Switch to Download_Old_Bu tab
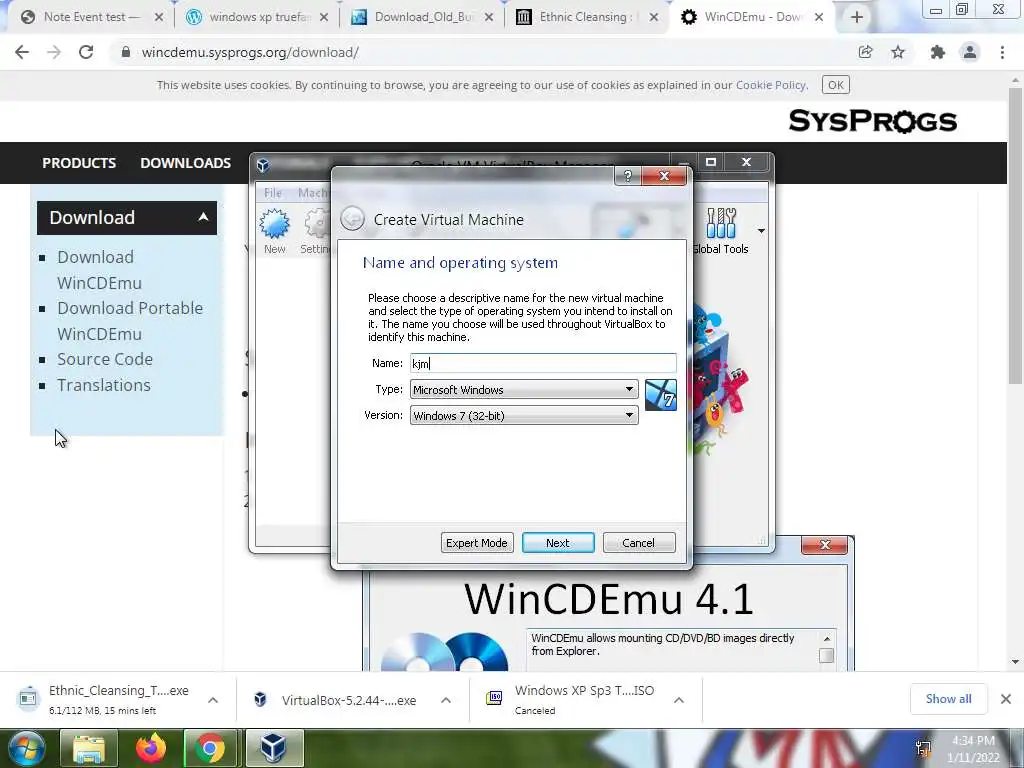Image resolution: width=1024 pixels, height=768 pixels. 423,17
